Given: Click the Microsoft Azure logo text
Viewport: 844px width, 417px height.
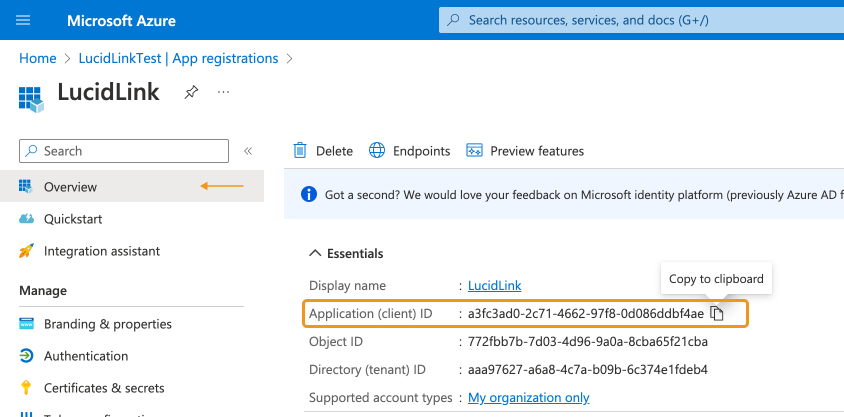Looking at the screenshot, I should 121,21.
